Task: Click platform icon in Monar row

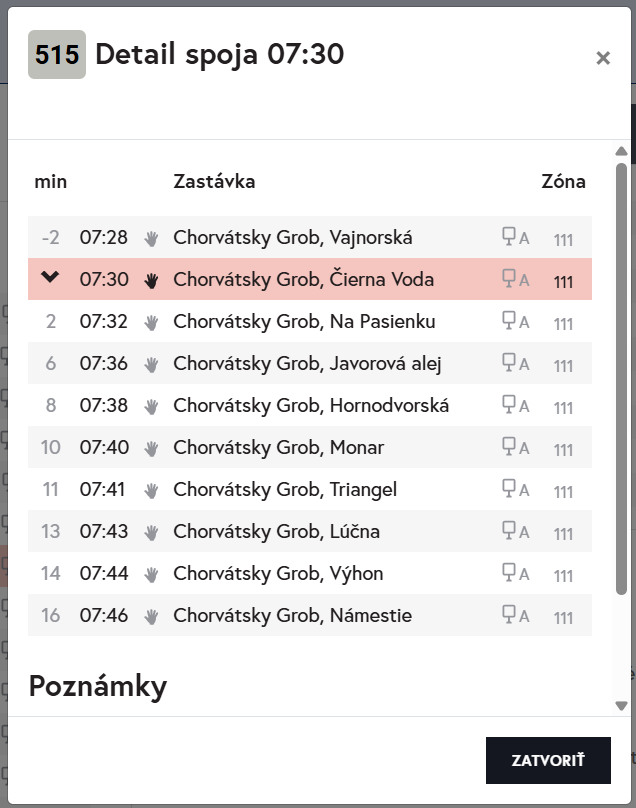Action: (x=514, y=448)
